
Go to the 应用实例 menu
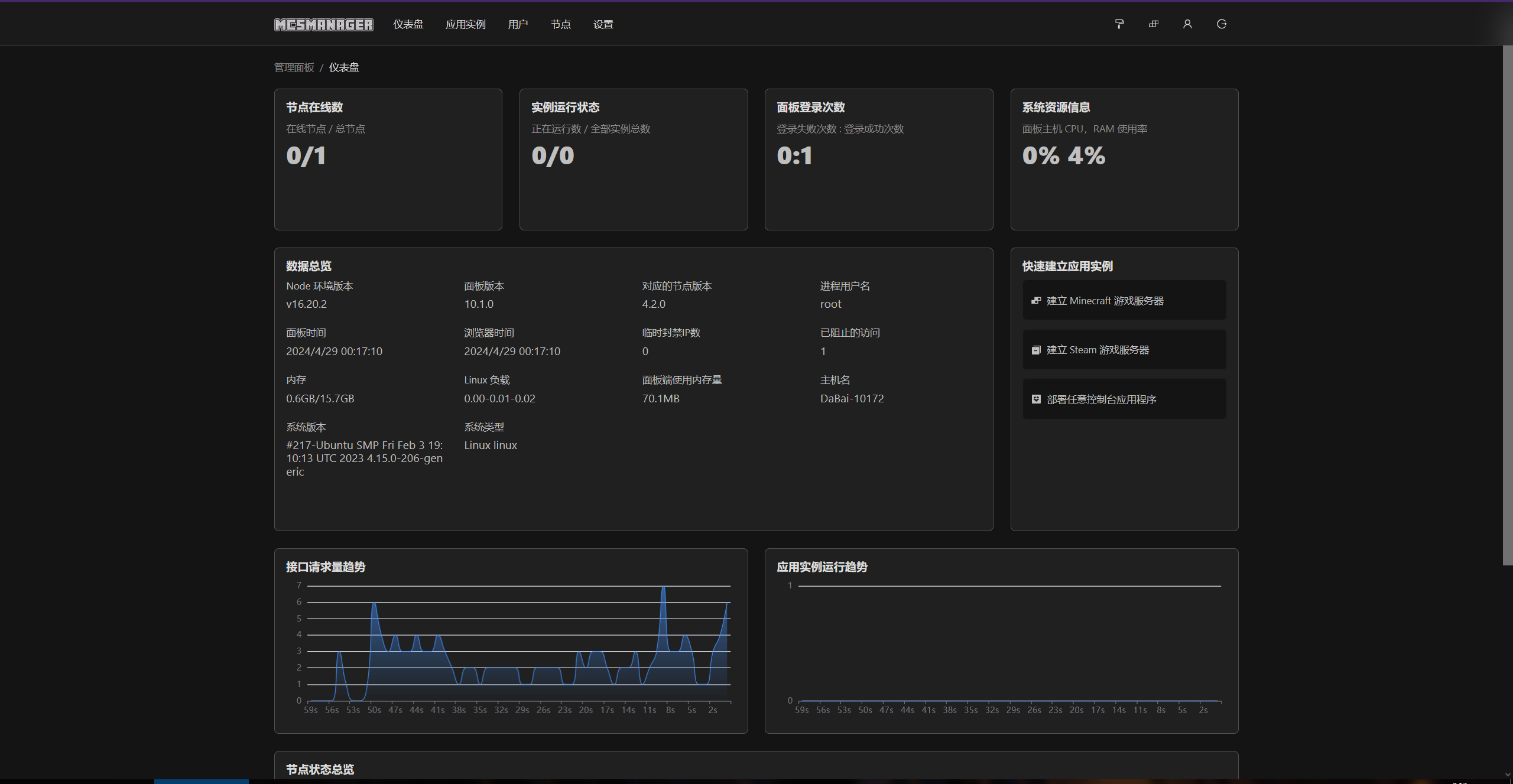point(466,24)
